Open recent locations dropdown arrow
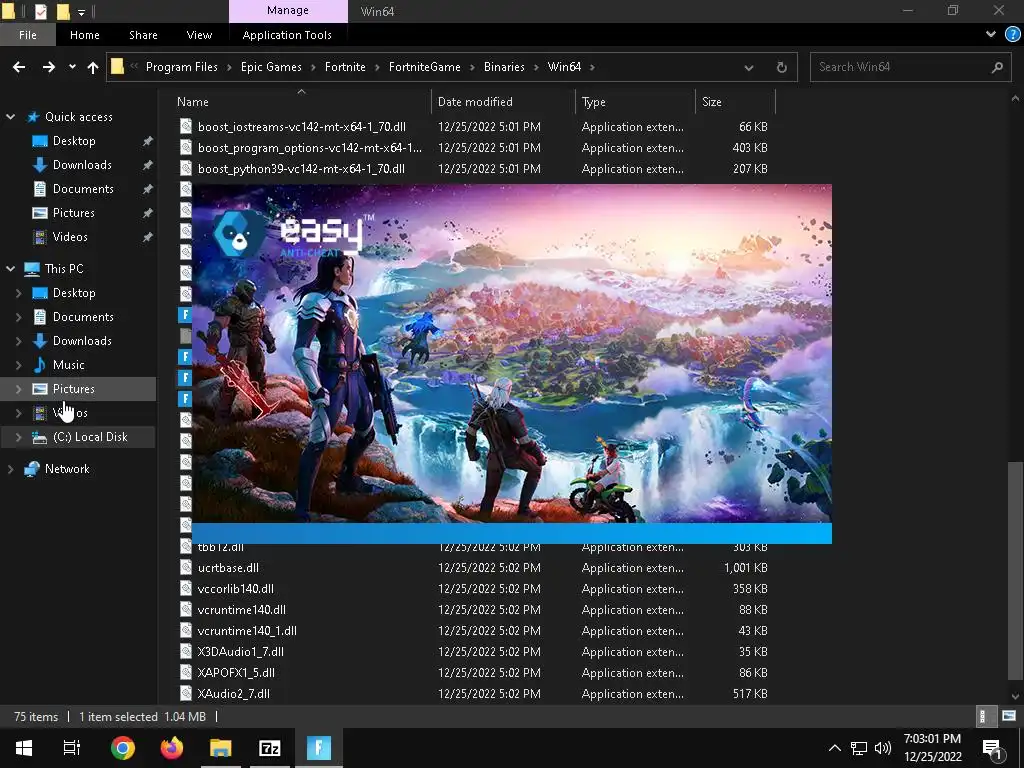The image size is (1024, 768). click(72, 67)
